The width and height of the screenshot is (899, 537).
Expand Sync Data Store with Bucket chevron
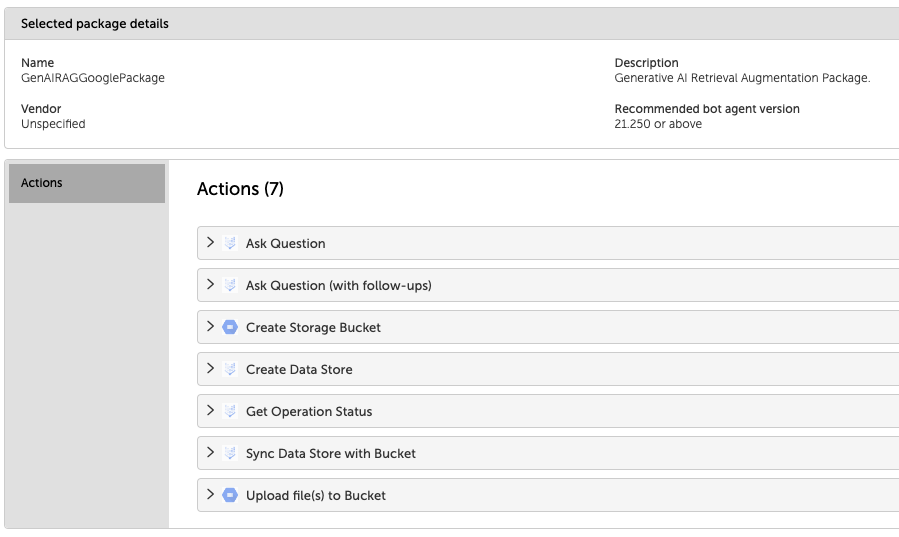pyautogui.click(x=210, y=453)
